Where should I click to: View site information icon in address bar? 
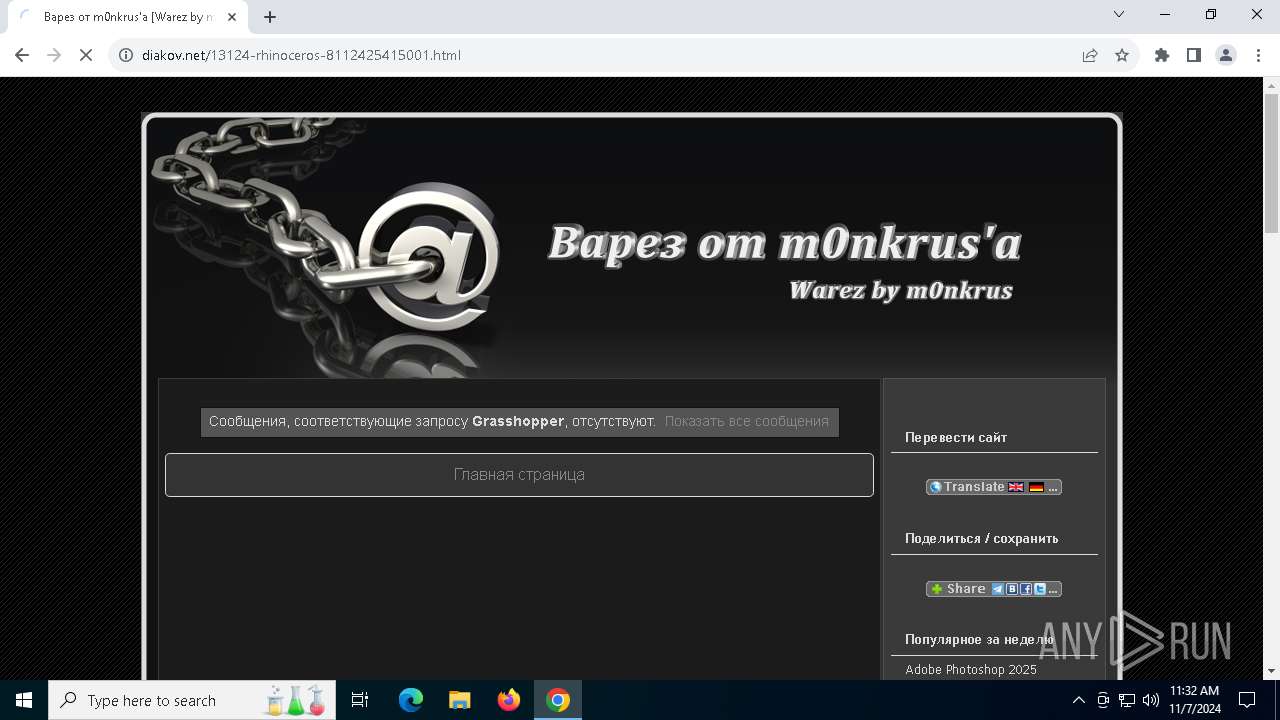pos(126,55)
